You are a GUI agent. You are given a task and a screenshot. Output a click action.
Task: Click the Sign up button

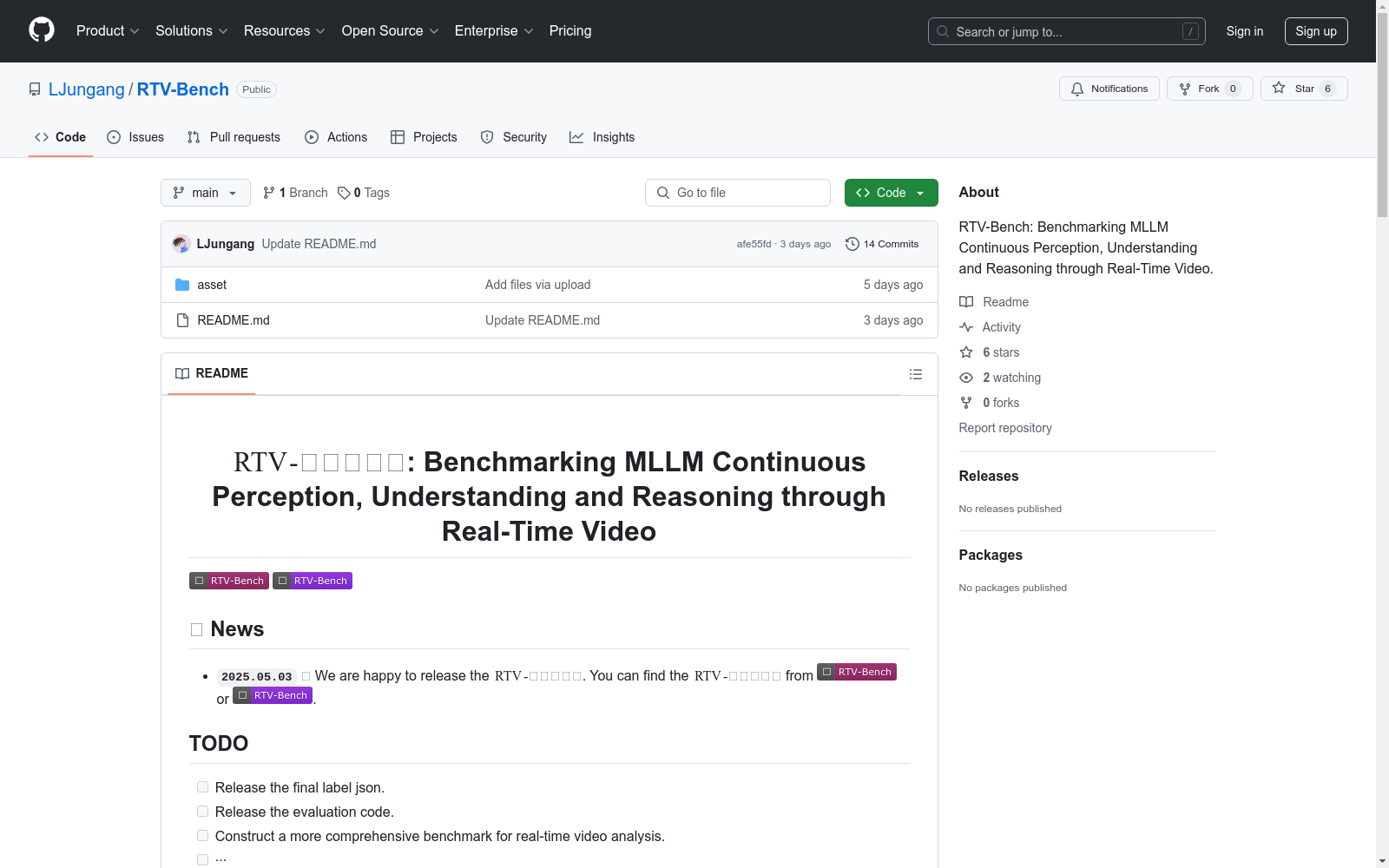1316,31
